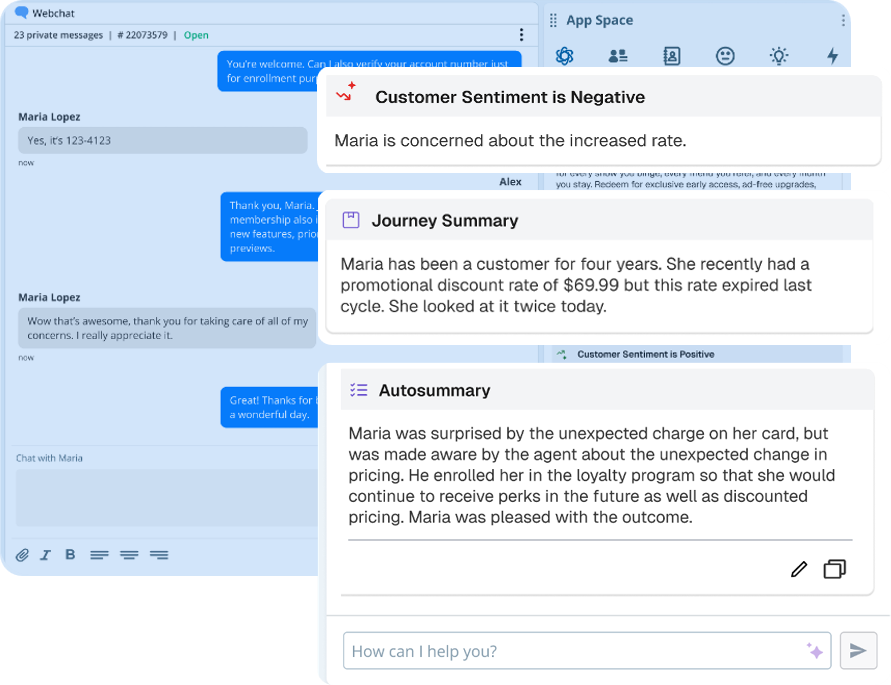Image resolution: width=891 pixels, height=685 pixels.
Task: Attach a file with the paperclip icon
Action: click(22, 555)
